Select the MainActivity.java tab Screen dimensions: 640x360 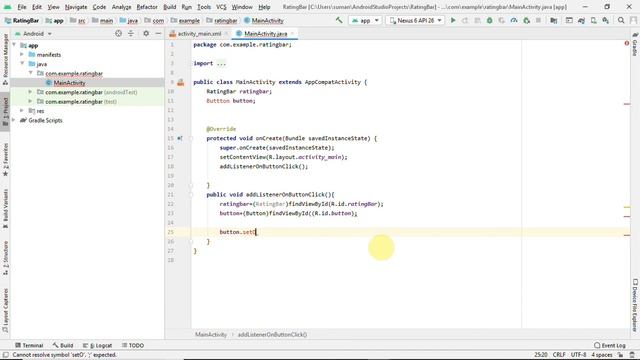pos(265,33)
